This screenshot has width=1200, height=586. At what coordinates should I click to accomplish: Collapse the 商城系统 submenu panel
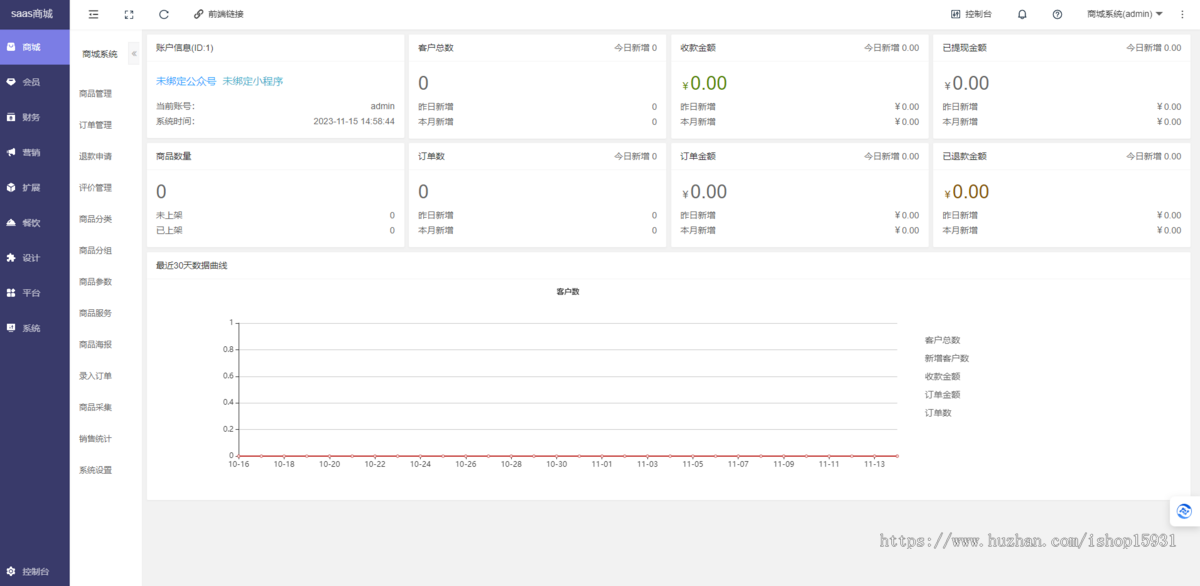(x=134, y=54)
